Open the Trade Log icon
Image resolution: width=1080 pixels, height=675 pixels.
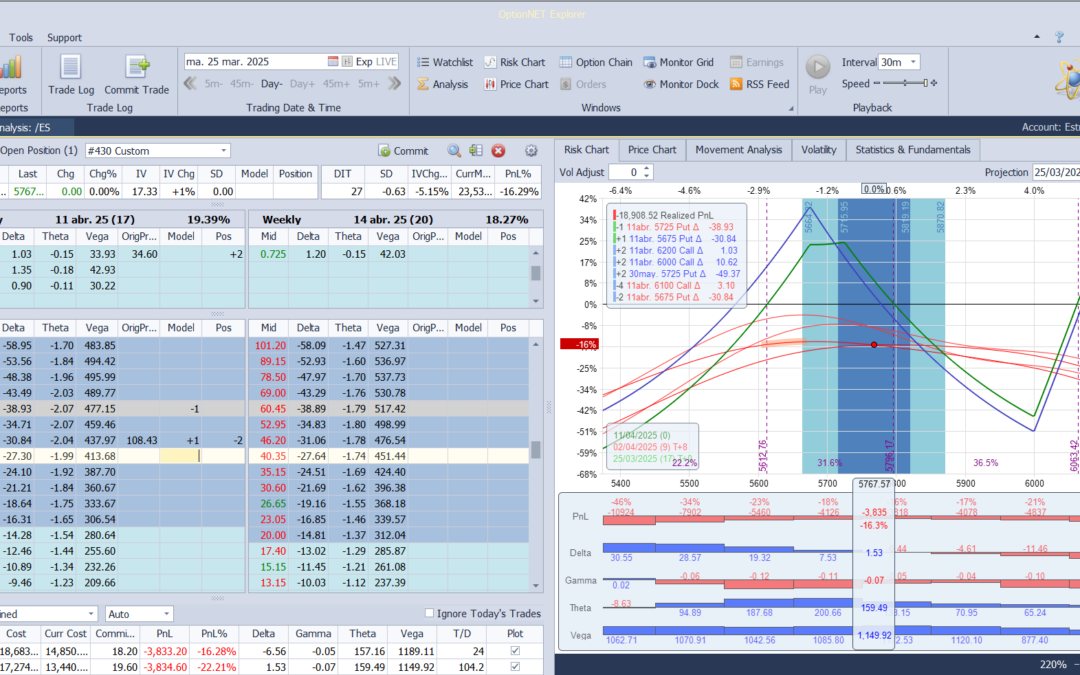[x=71, y=68]
